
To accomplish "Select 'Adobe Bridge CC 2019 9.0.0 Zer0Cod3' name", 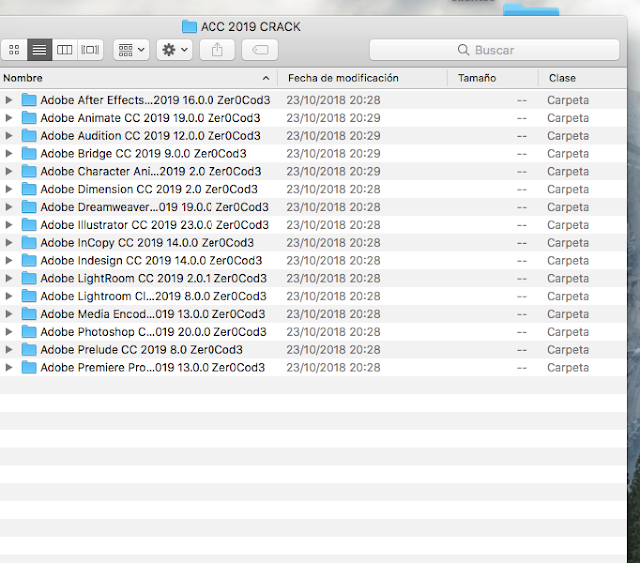I will [x=143, y=154].
